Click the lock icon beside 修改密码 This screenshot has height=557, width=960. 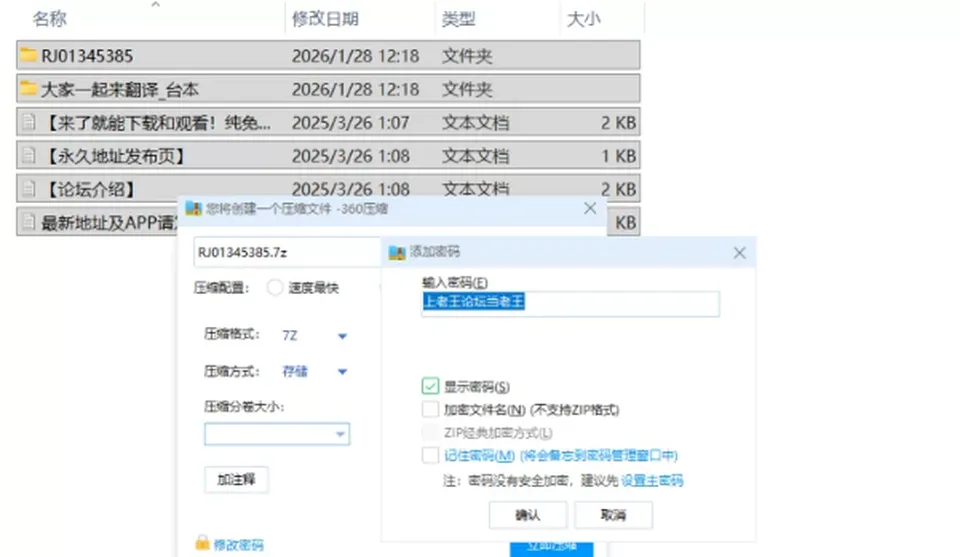coord(202,542)
